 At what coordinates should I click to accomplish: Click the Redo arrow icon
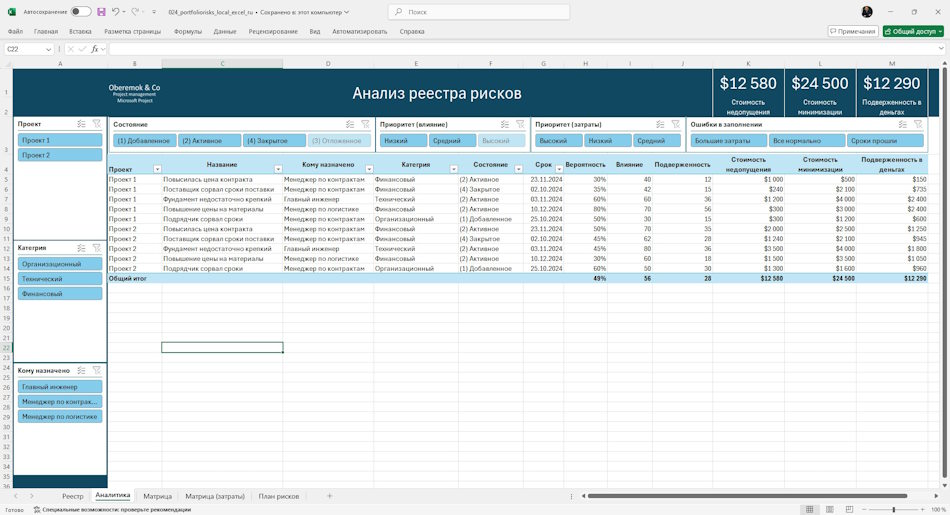[135, 12]
